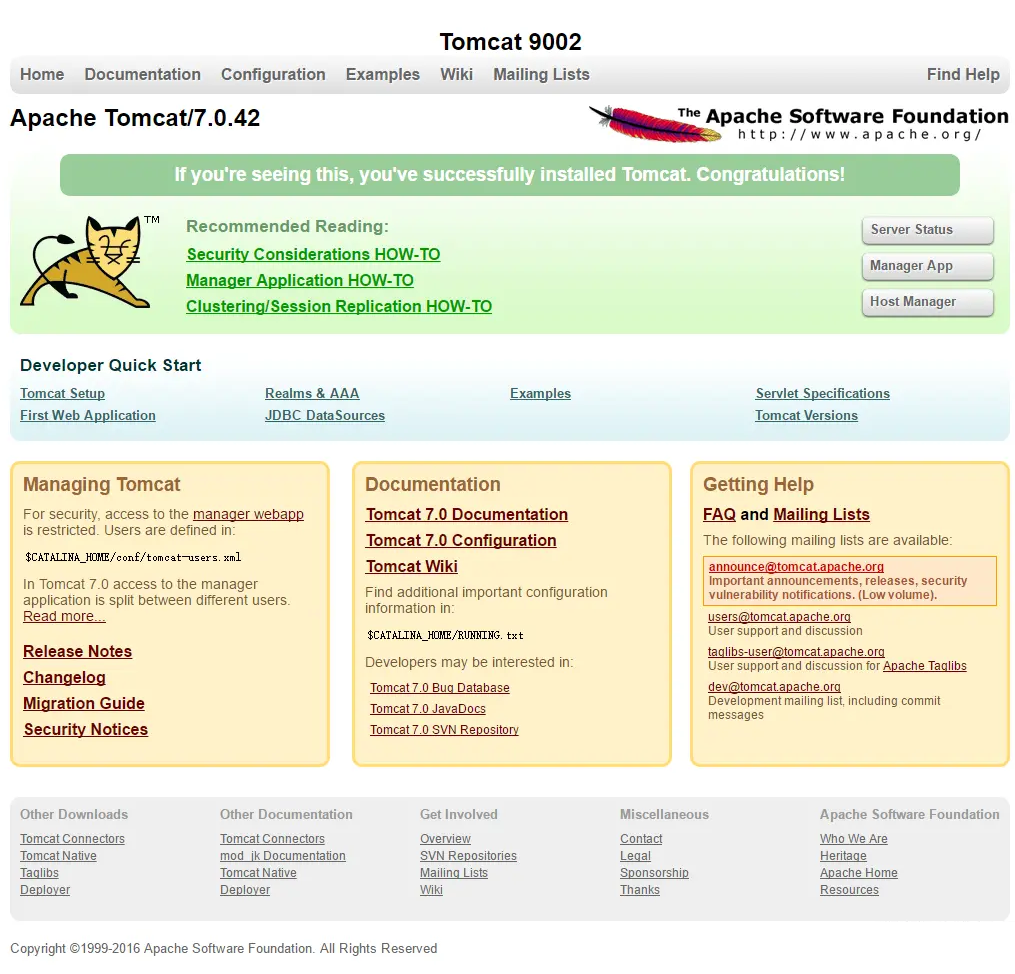
Task: Open Deployer under Other Downloads
Action: coord(45,890)
